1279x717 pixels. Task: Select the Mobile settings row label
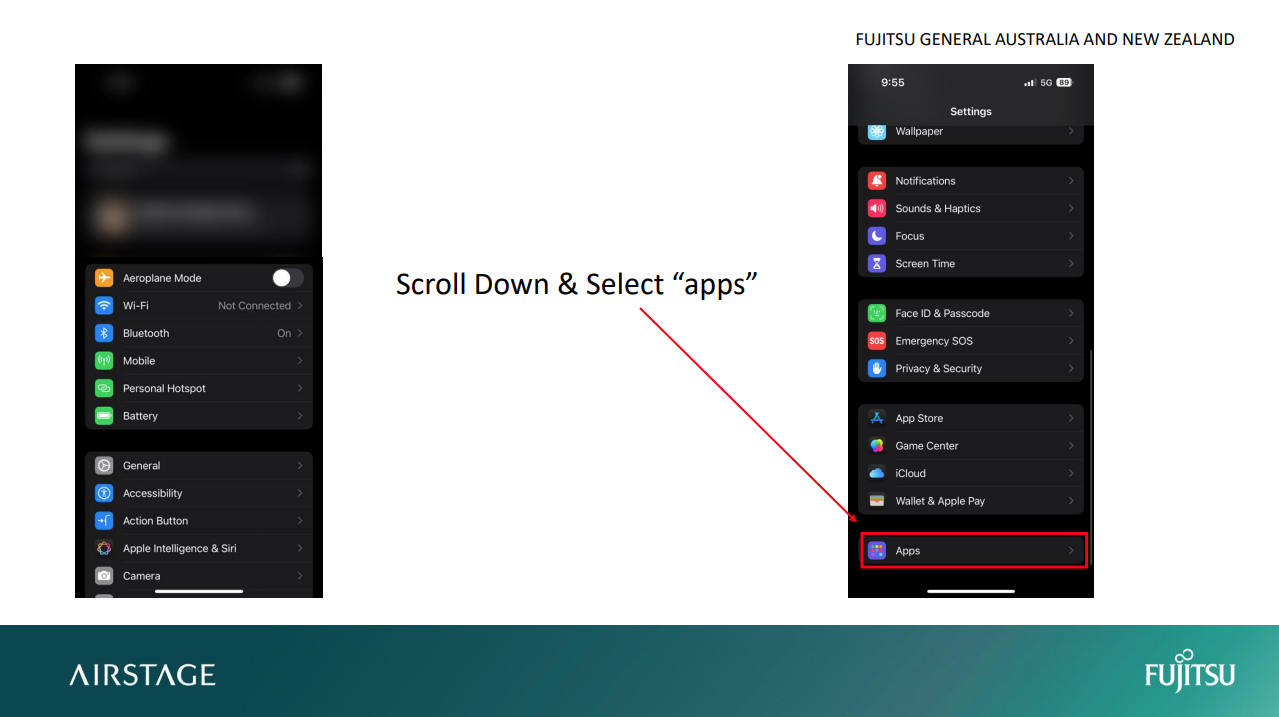139,361
